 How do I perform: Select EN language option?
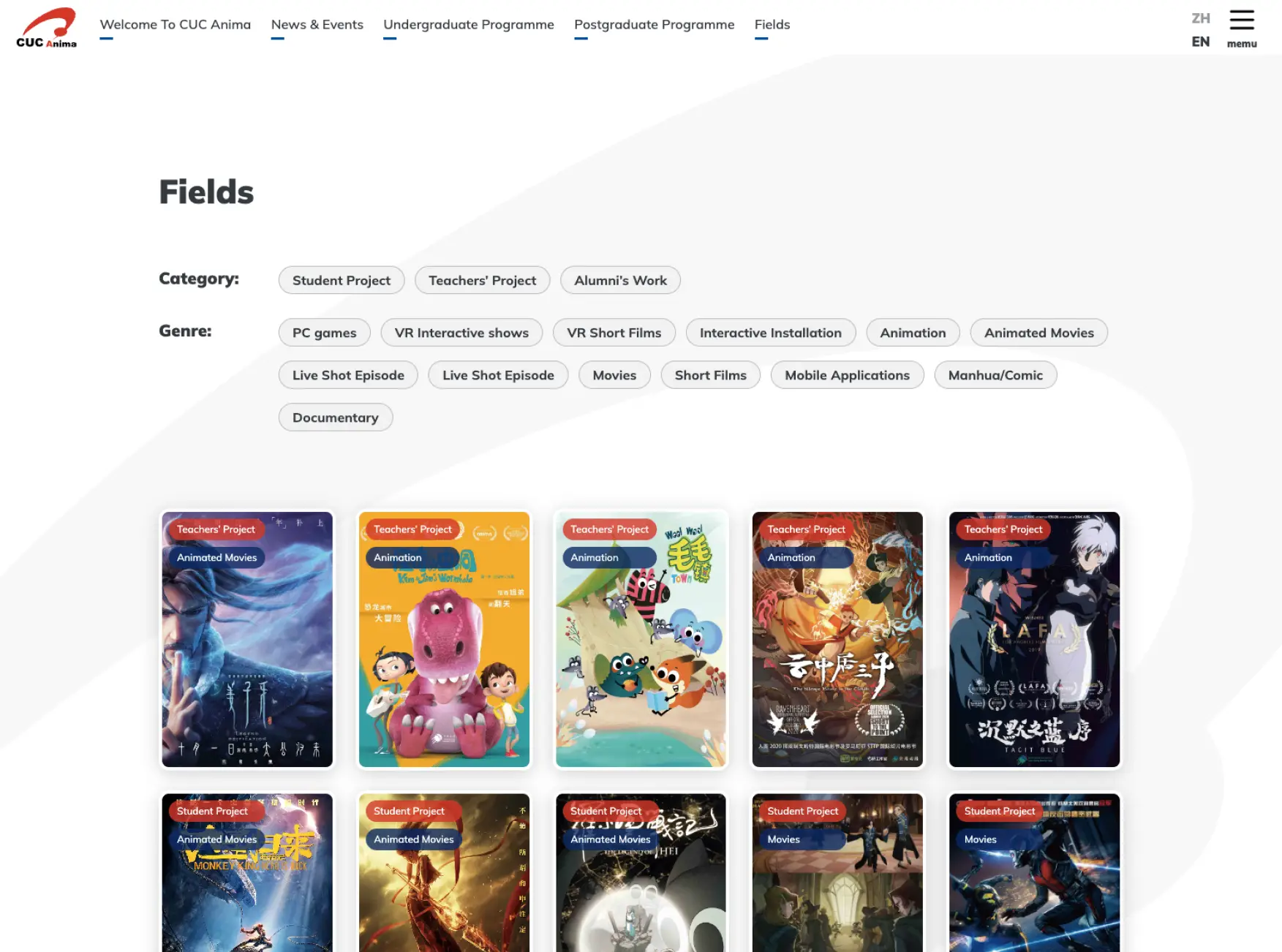pos(1200,42)
